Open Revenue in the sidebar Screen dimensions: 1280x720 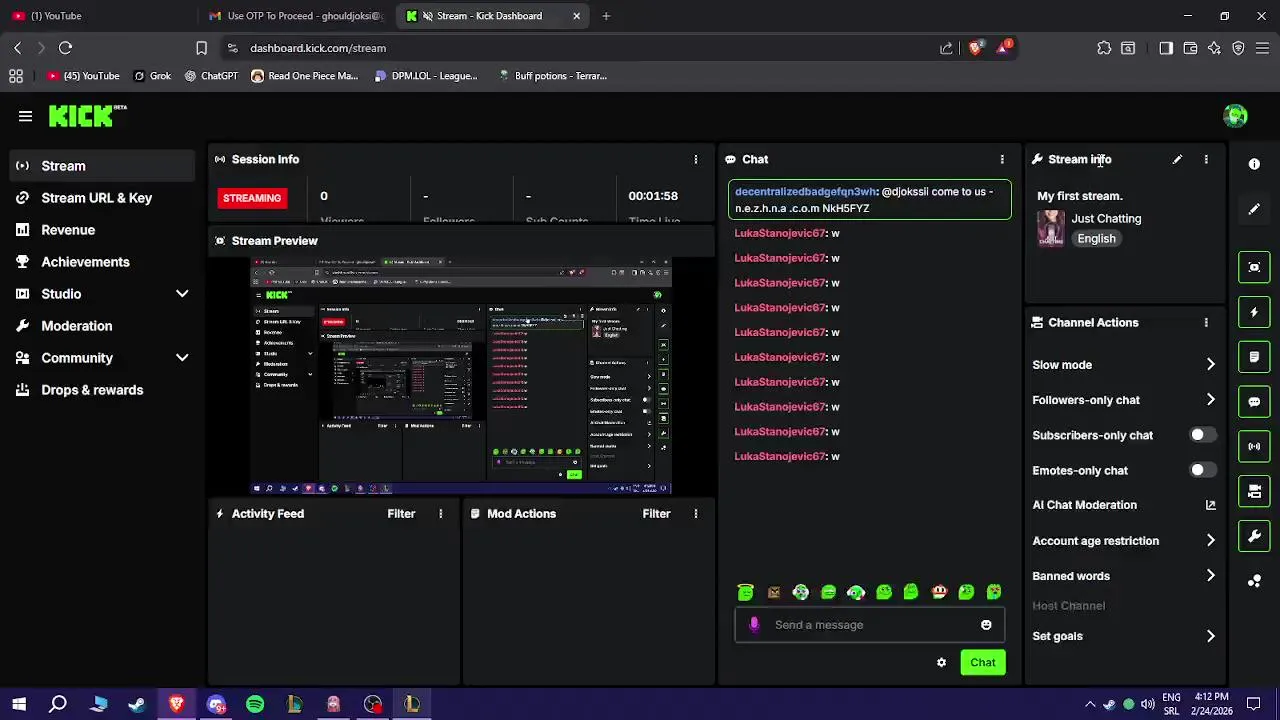102,230
